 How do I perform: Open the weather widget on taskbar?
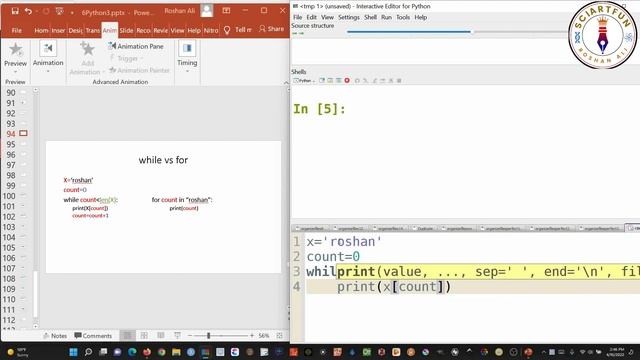click(x=17, y=352)
